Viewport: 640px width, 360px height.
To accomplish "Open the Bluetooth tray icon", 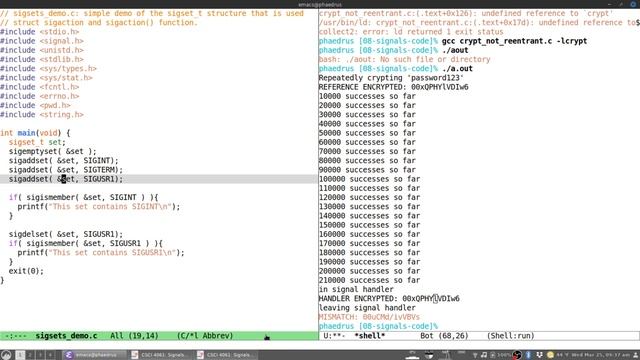I will [x=528, y=355].
